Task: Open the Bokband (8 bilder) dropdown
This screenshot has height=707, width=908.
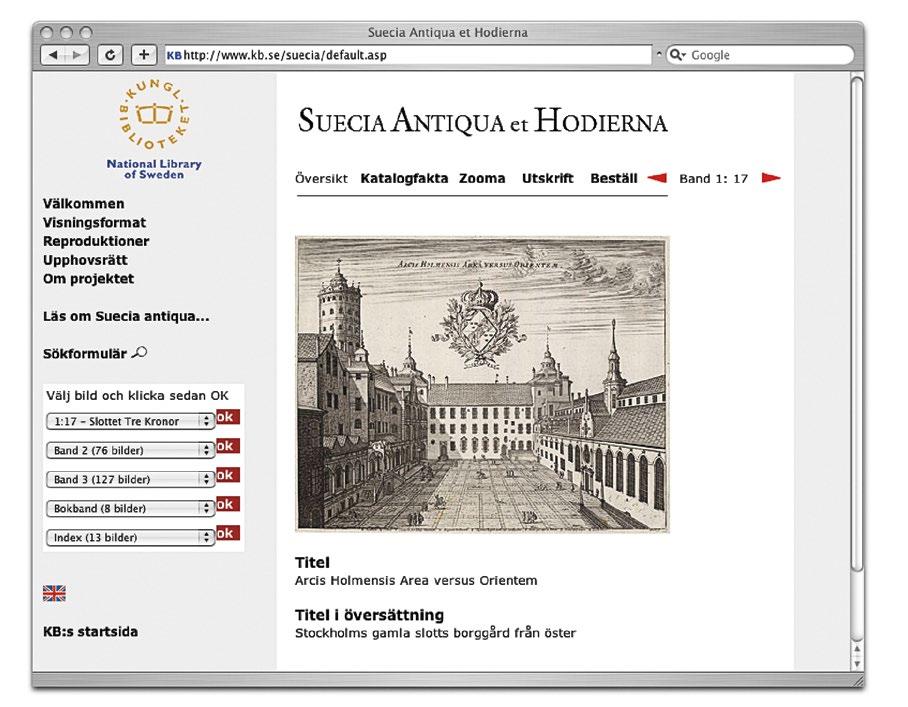Action: tap(130, 508)
